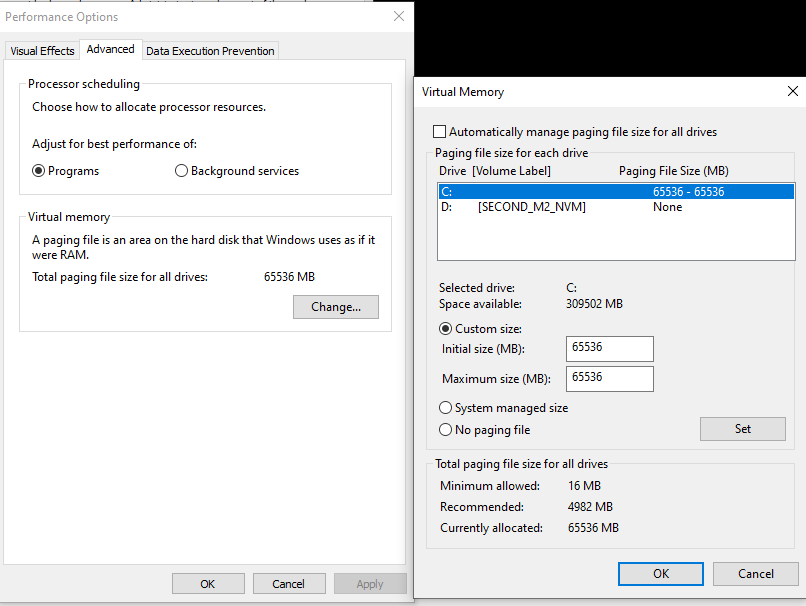This screenshot has width=806, height=606.
Task: Confirm with OK in Virtual Memory dialog
Action: coord(661,574)
